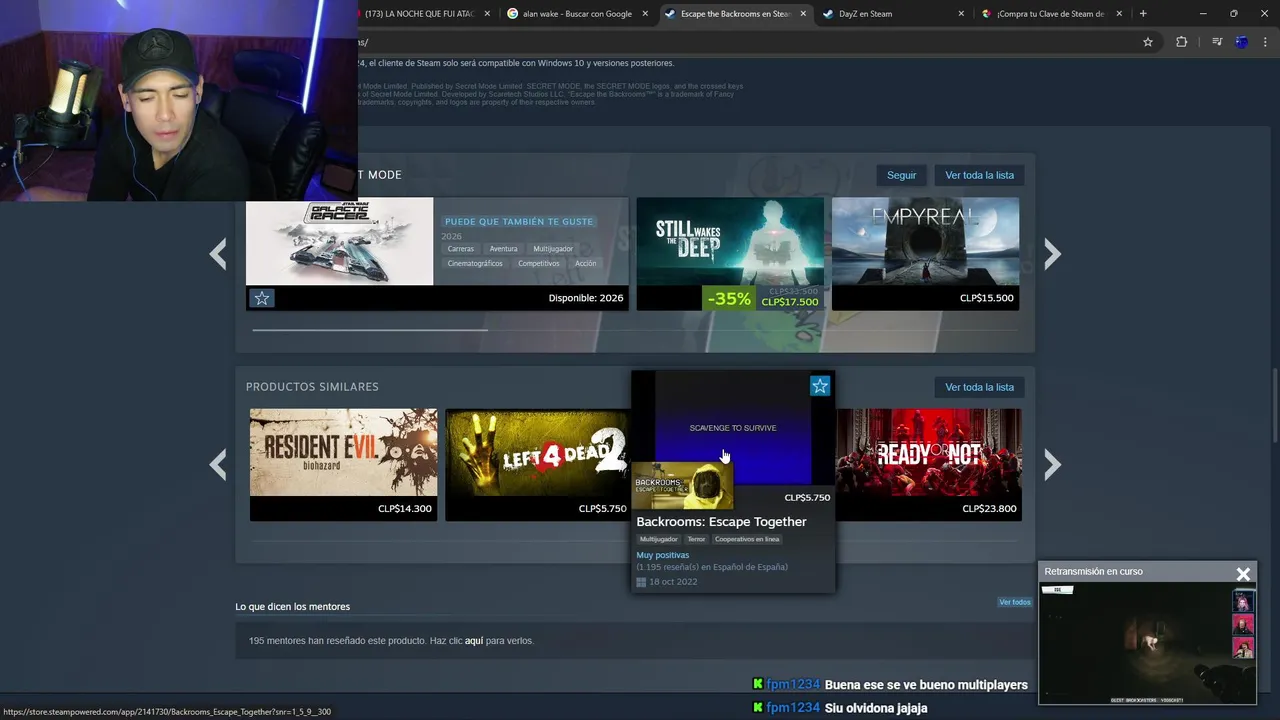Image resolution: width=1280 pixels, height=720 pixels.
Task: Click 'Disponible: 2026' release text
Action: 585,298
